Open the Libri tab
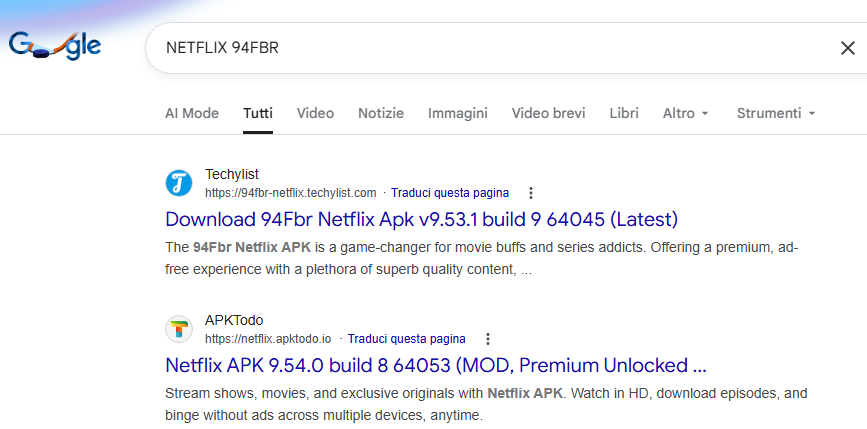The image size is (867, 429). tap(624, 113)
